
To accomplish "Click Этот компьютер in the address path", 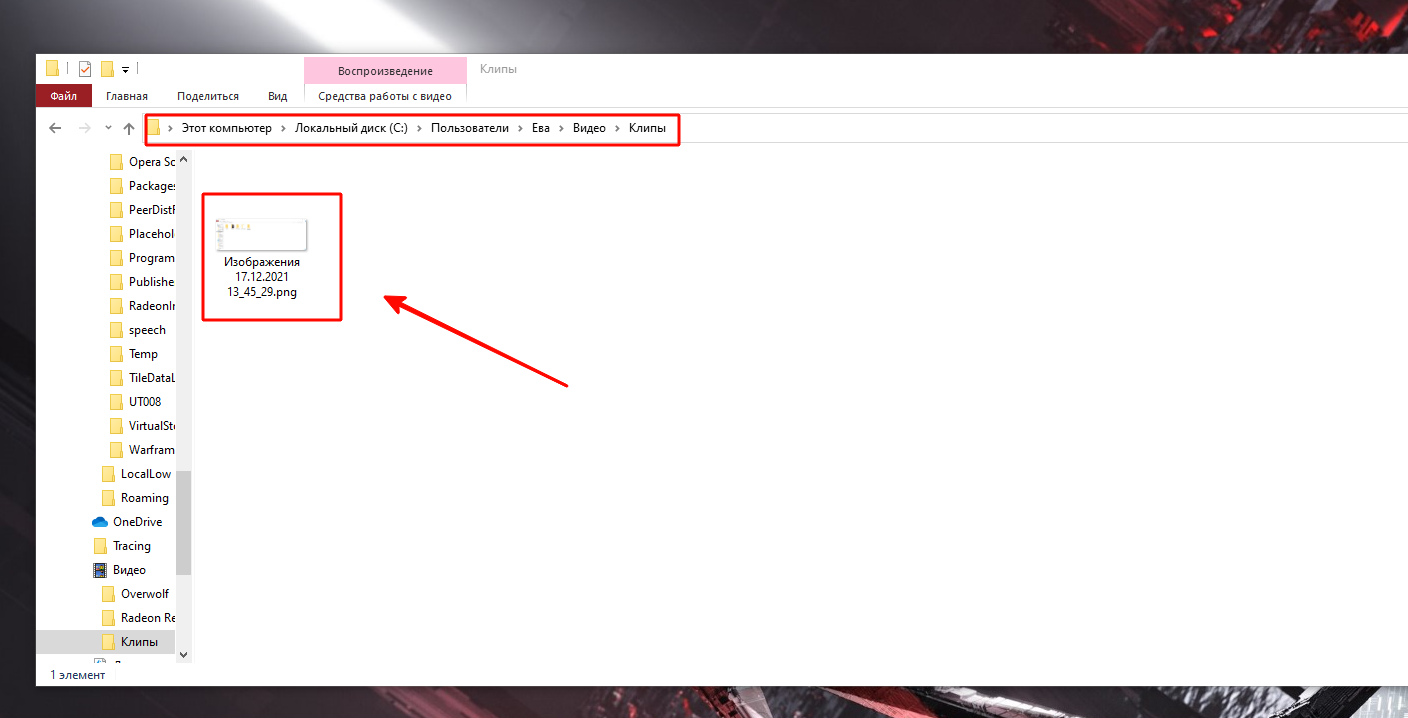I will click(226, 128).
